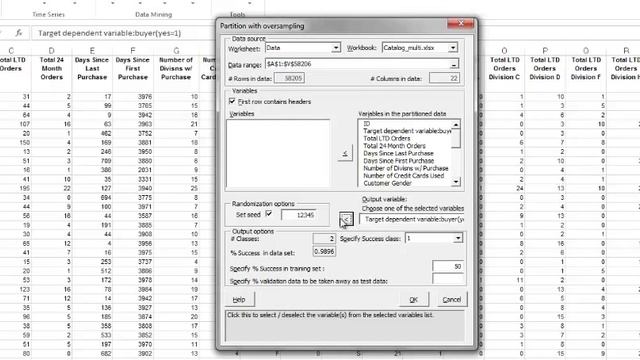Click the formula bar text
Screen dimensions: 640x360
point(109,33)
